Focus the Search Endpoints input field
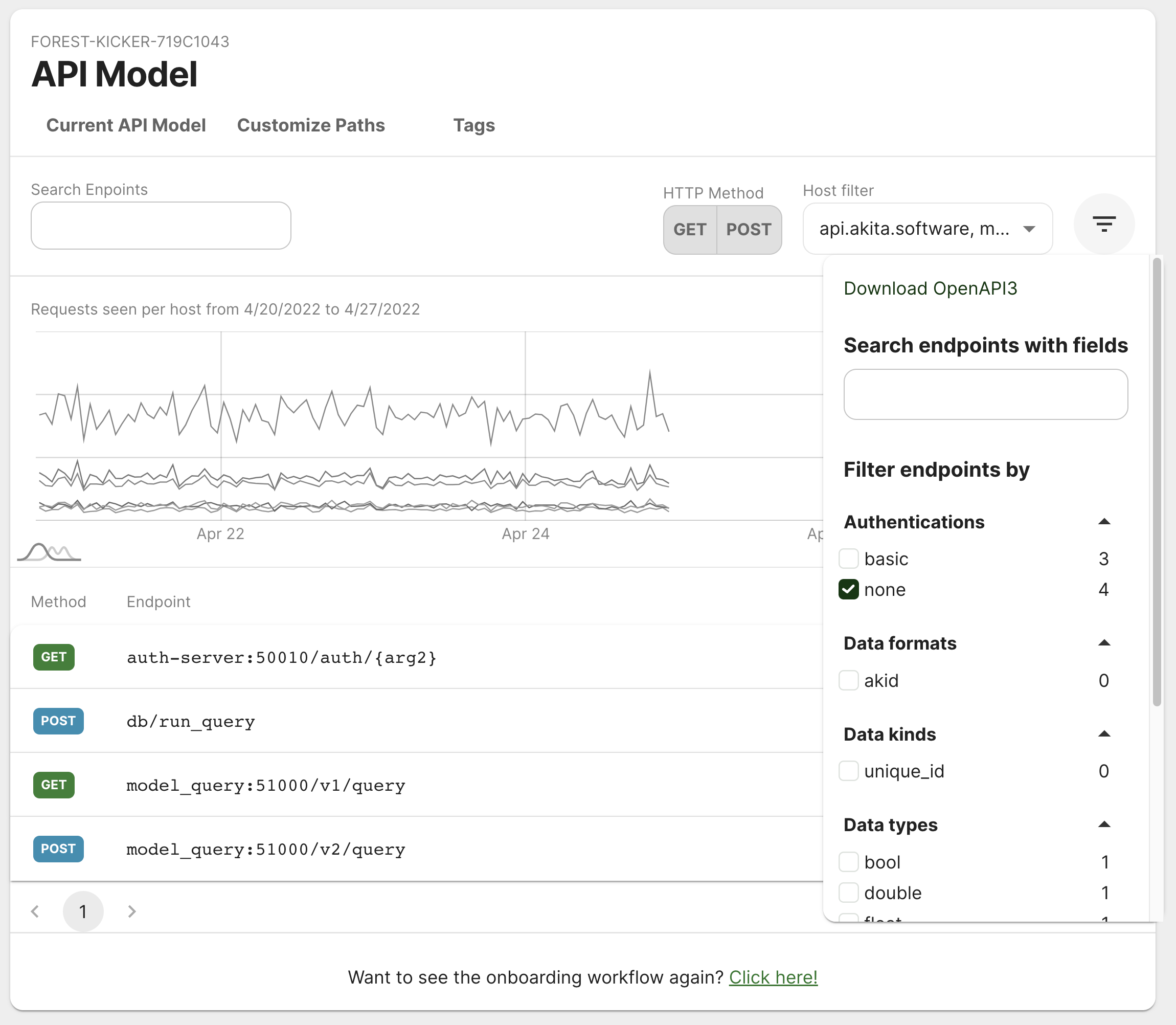1176x1025 pixels. click(x=161, y=226)
